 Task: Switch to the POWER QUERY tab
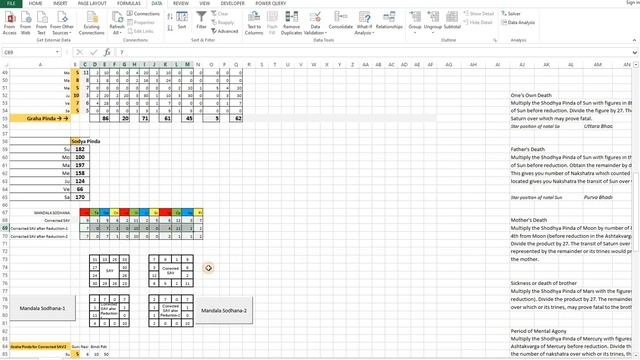(x=271, y=3)
